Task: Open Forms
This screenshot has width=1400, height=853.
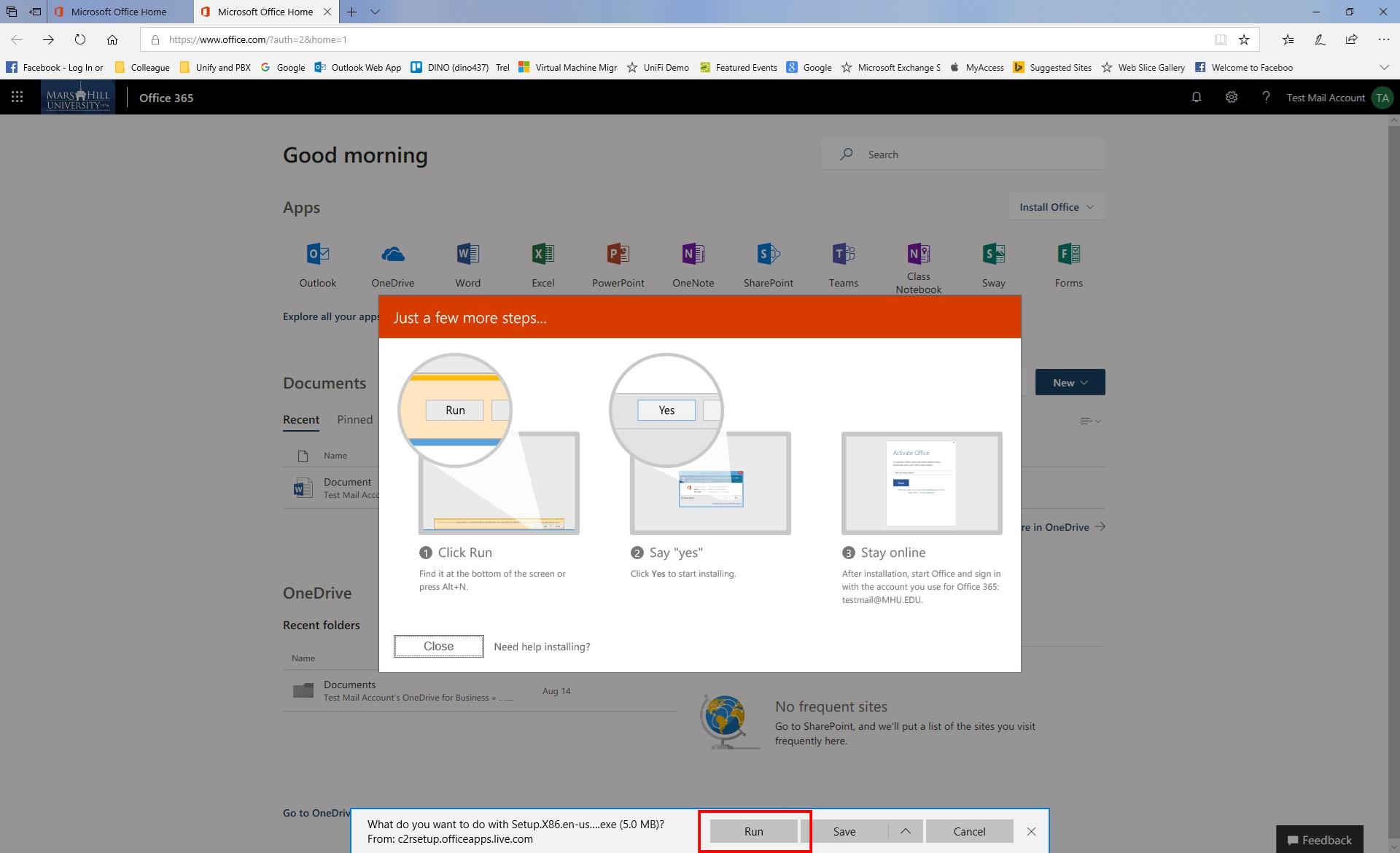Action: 1068,264
